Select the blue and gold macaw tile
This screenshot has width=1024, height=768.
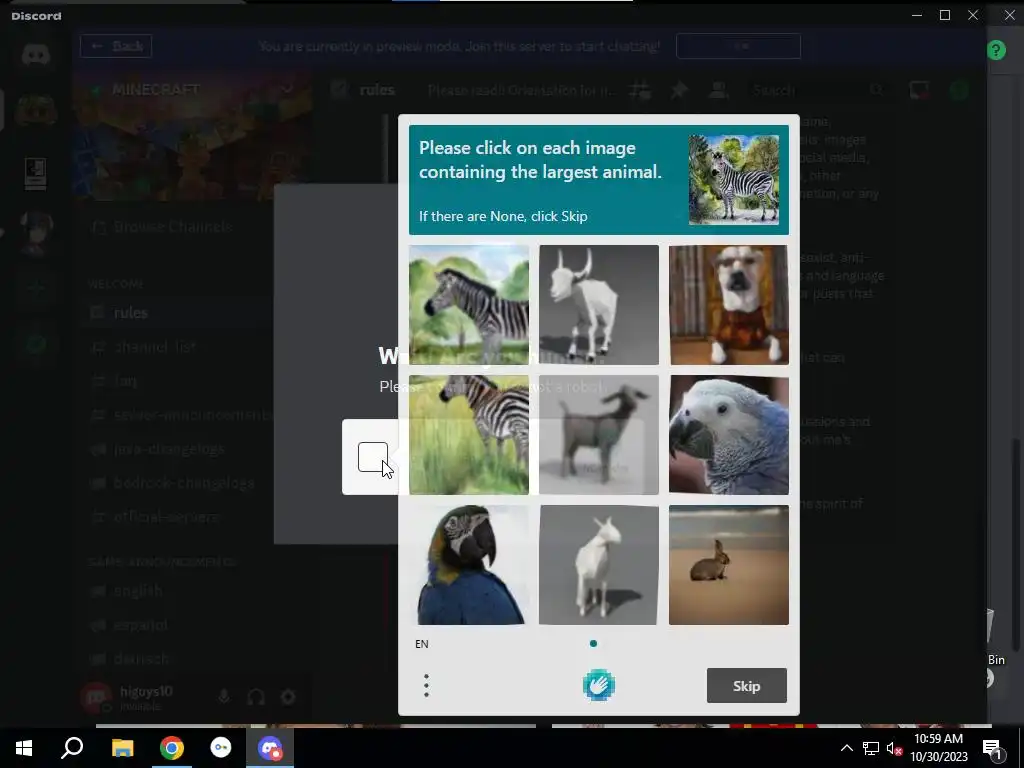click(x=469, y=564)
